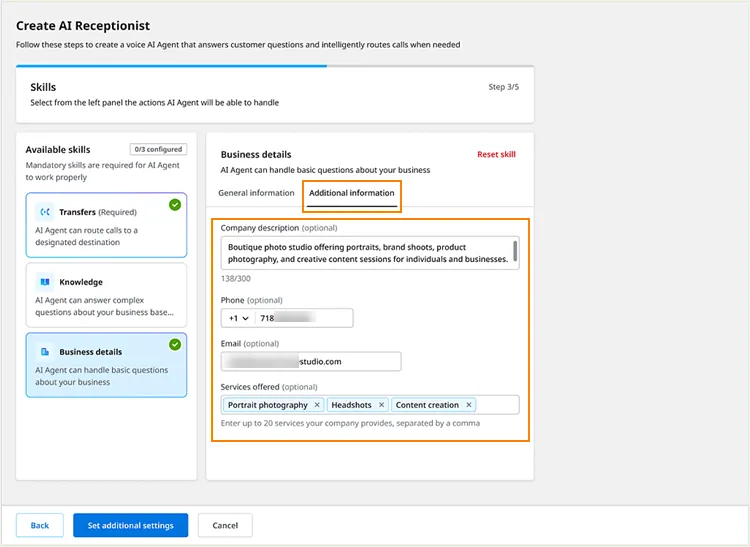Click green checkmark on Transfers card

pos(175,205)
